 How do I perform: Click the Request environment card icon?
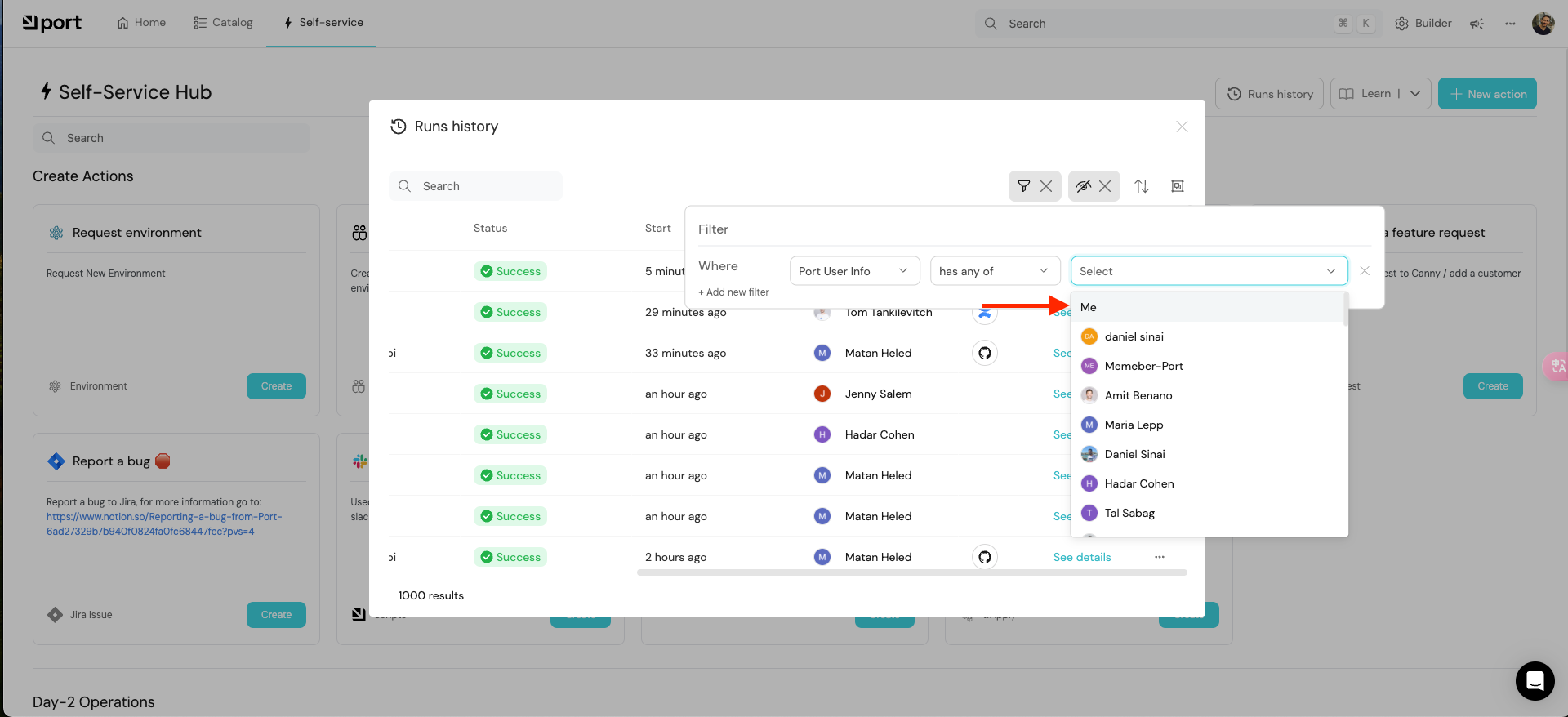(x=56, y=233)
